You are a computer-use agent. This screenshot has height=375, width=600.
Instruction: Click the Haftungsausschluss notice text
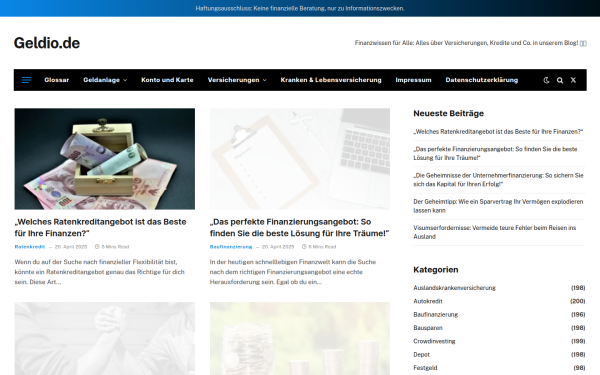300,8
